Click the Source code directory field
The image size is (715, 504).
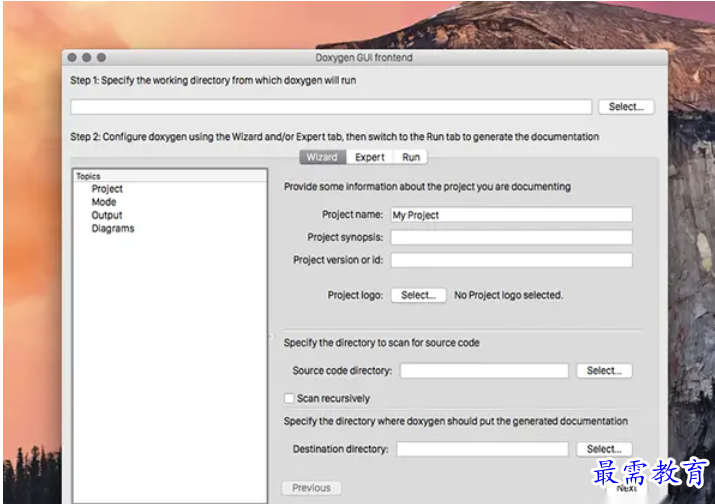tap(484, 371)
